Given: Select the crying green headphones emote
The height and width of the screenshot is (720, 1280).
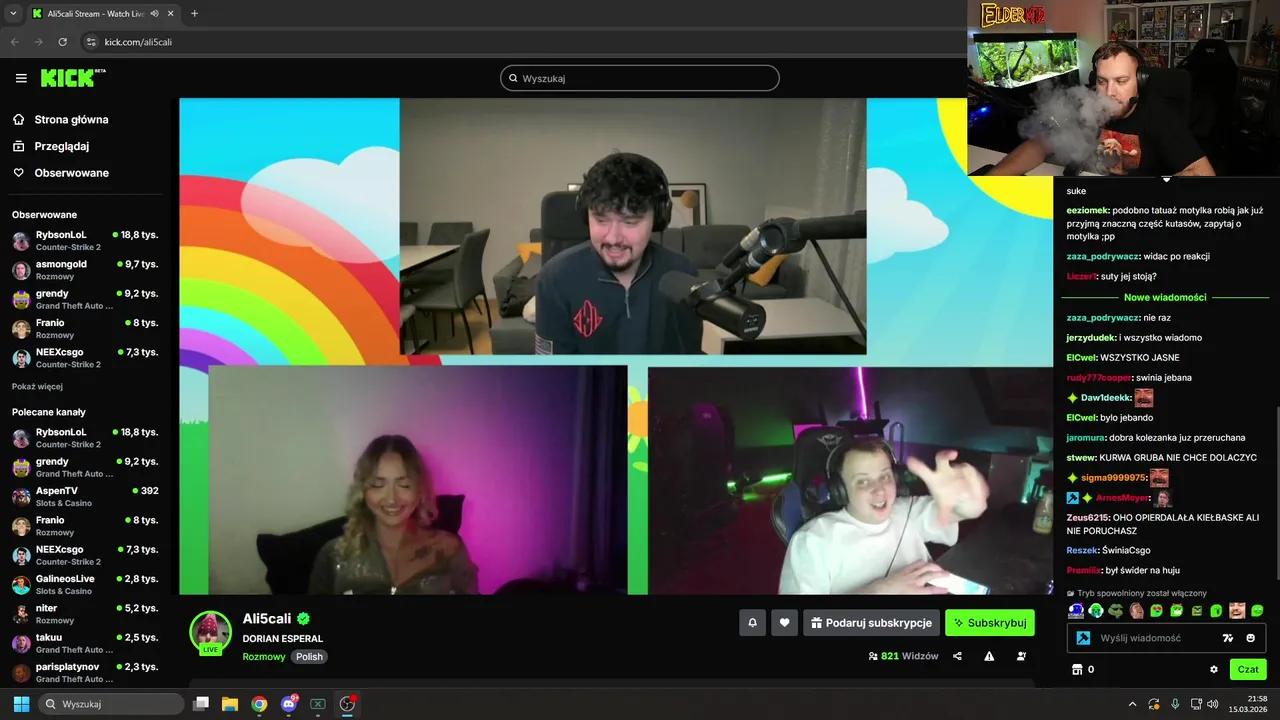Looking at the screenshot, I should click(x=1096, y=610).
